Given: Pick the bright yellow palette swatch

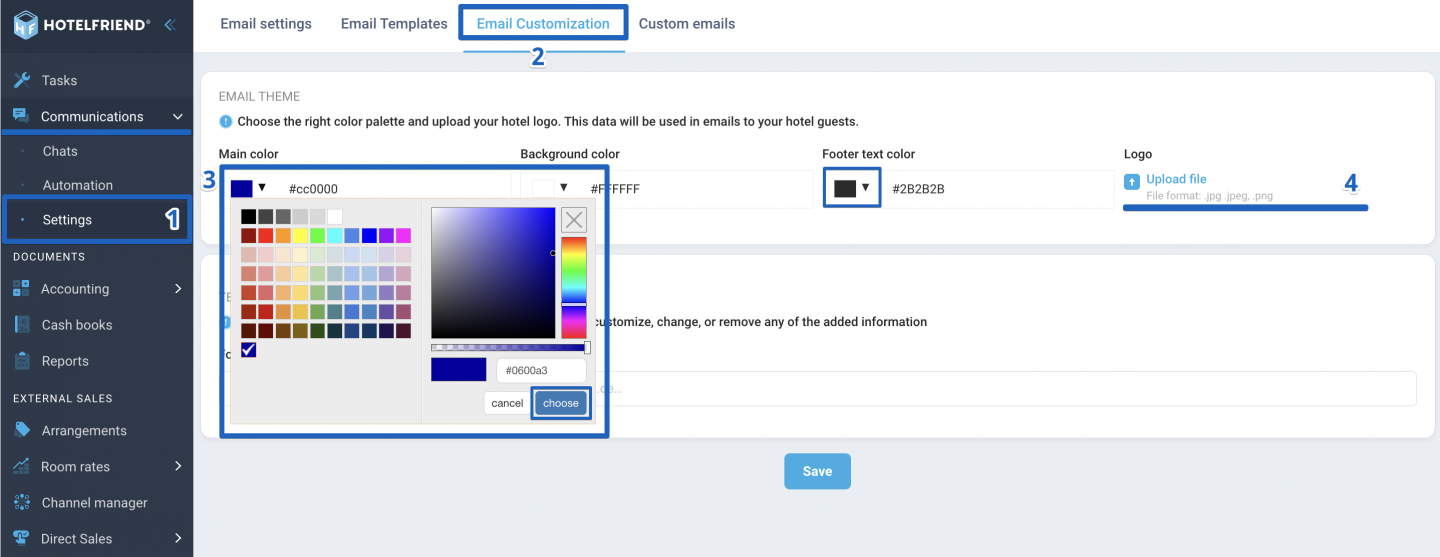Looking at the screenshot, I should click(300, 235).
